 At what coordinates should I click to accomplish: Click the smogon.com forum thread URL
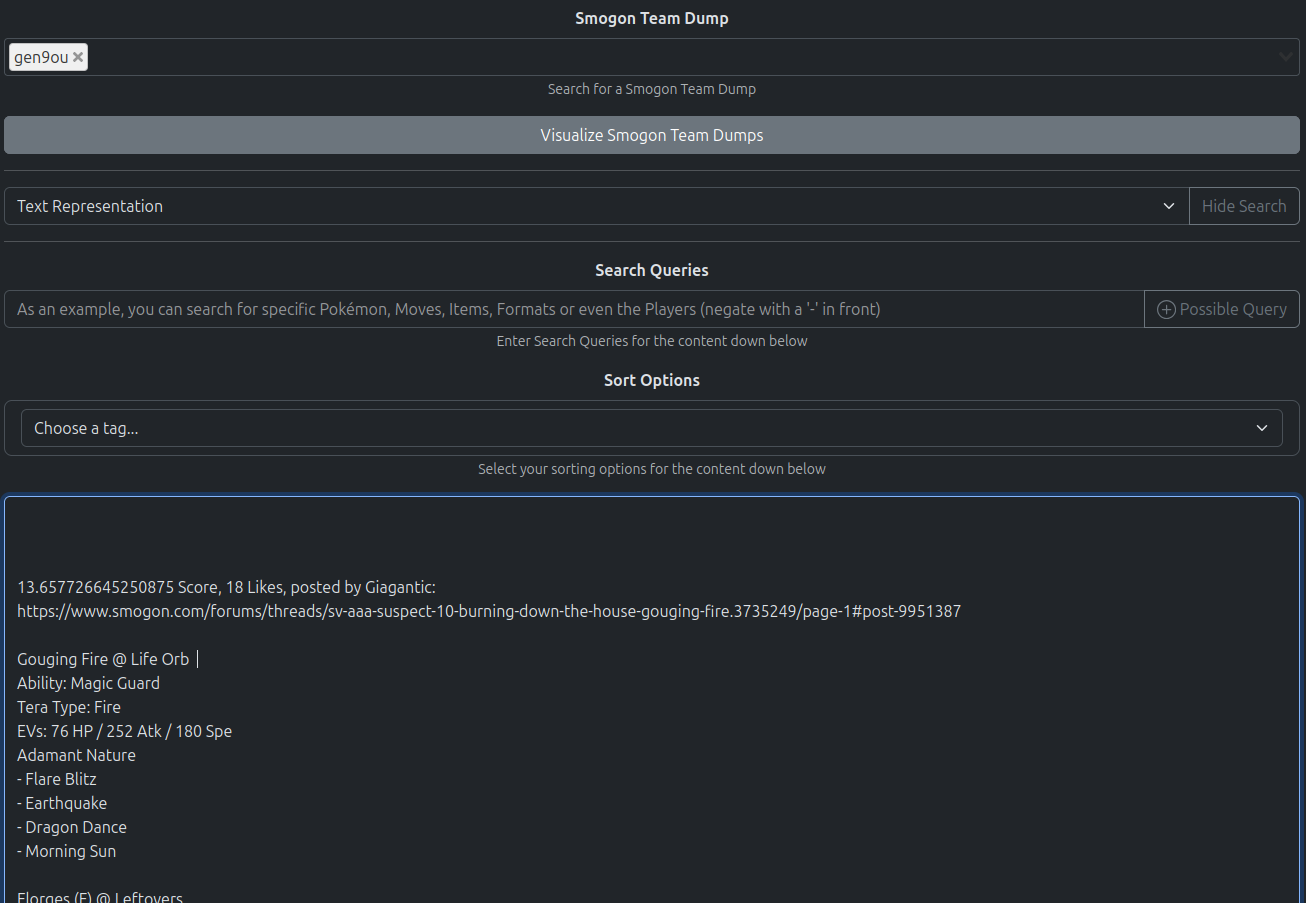click(489, 611)
